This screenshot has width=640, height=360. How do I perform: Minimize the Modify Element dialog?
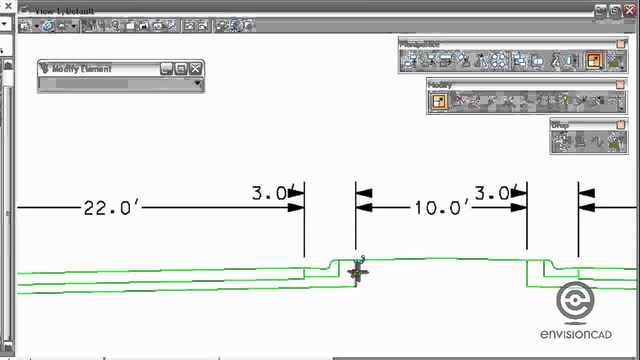(x=166, y=69)
